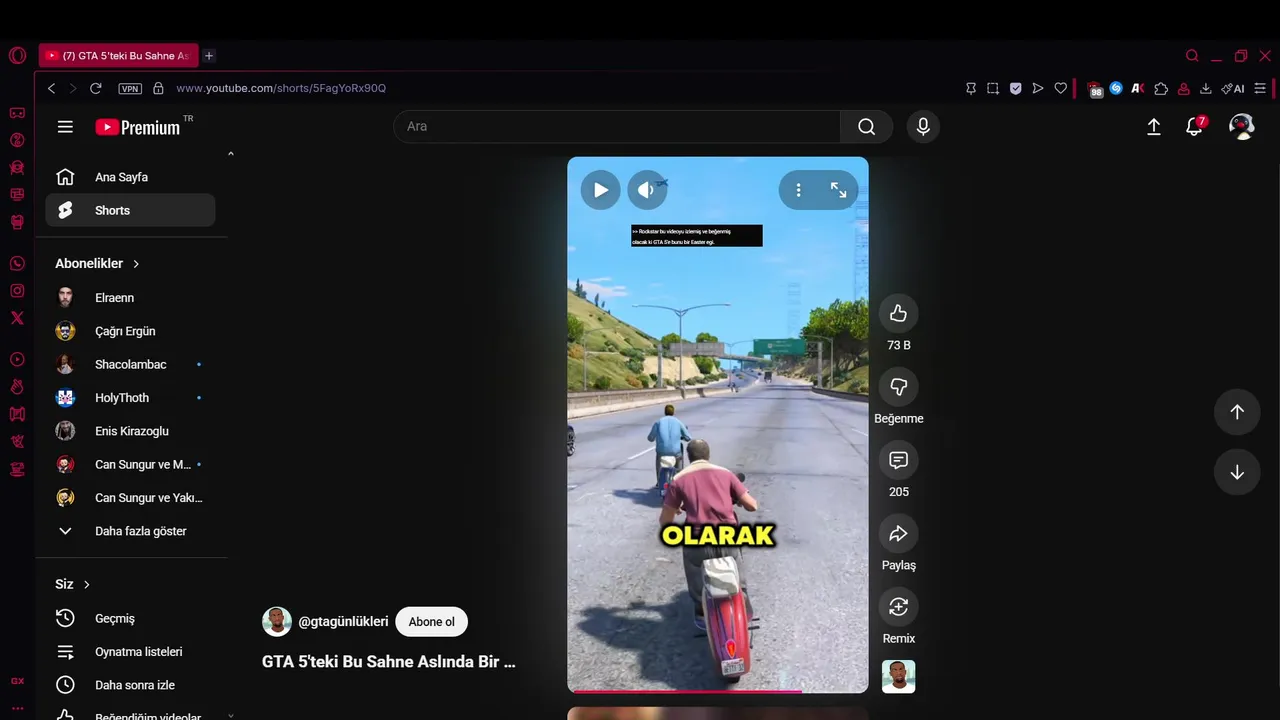Start voice search with the microphone
This screenshot has height=720, width=1280.
point(923,127)
